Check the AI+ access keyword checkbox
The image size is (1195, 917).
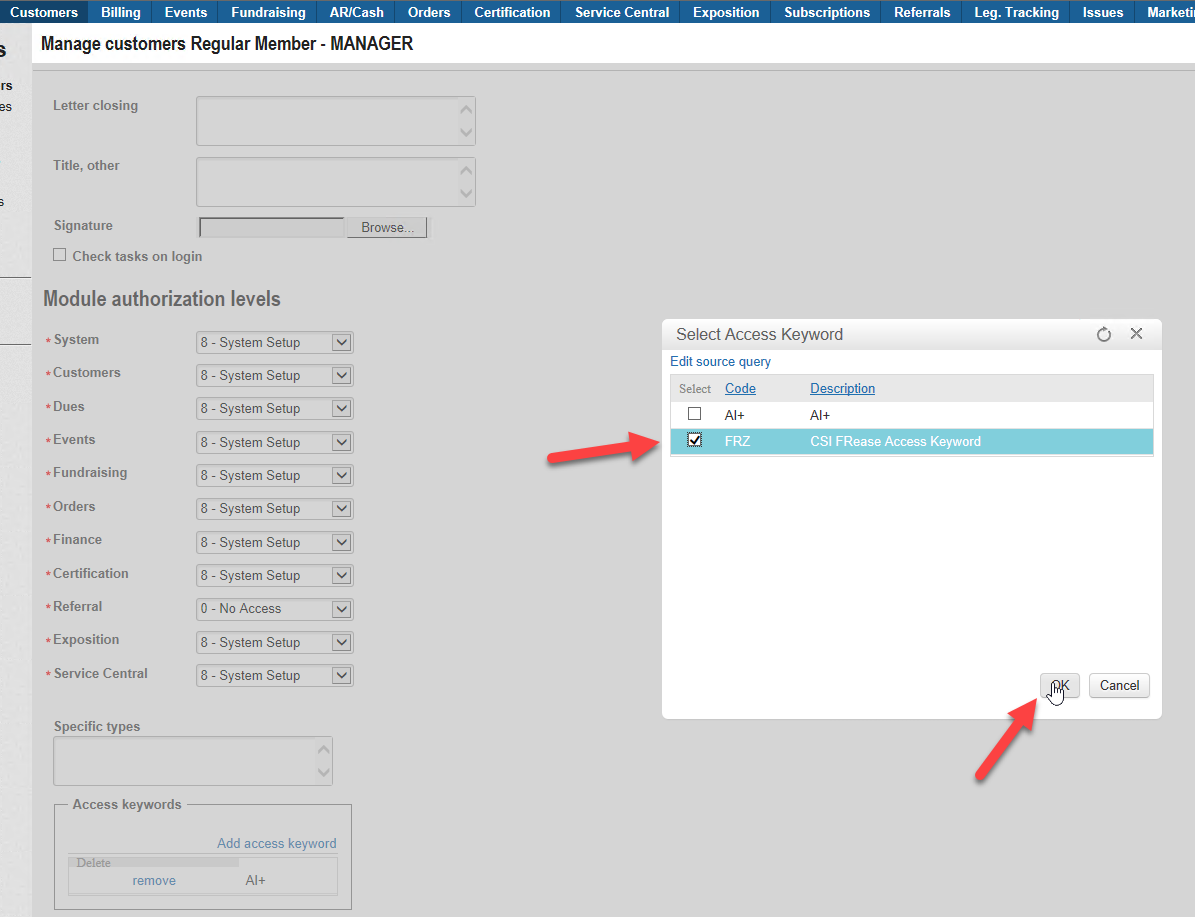[x=695, y=414]
